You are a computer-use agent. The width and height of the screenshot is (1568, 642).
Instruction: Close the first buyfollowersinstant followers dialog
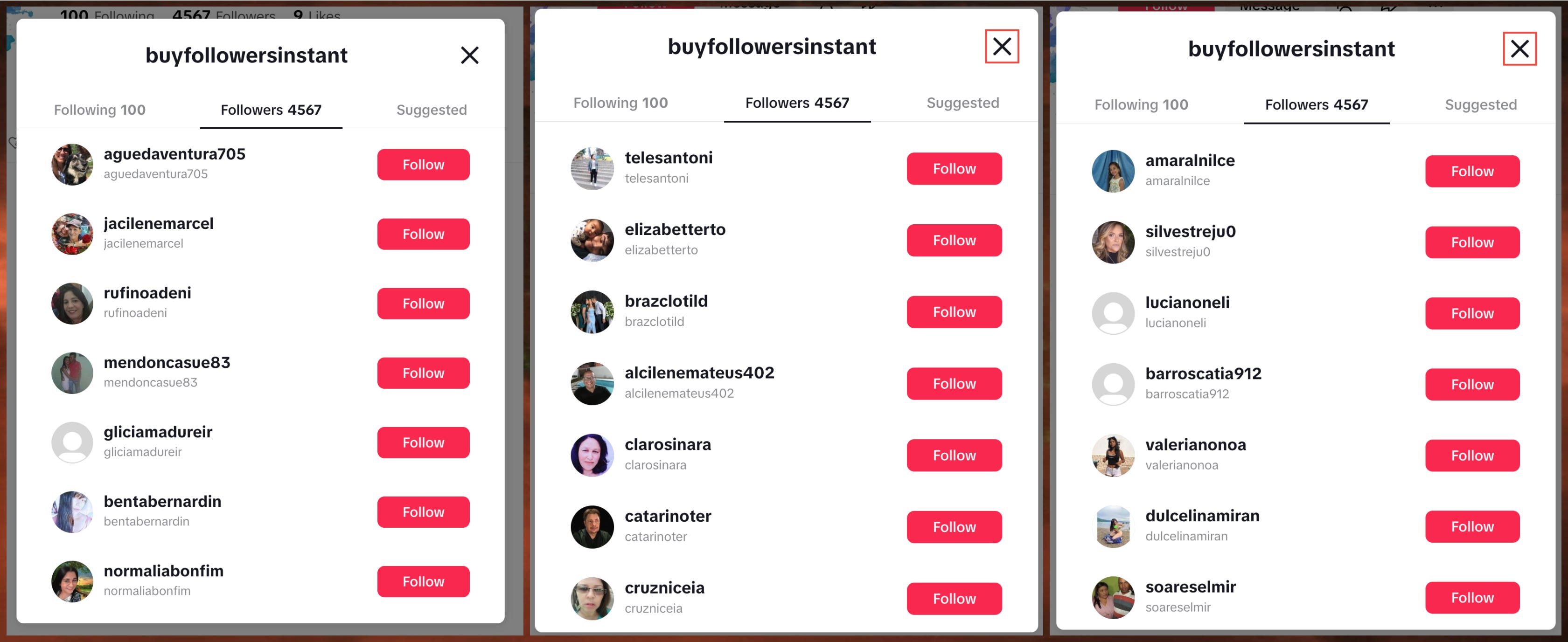469,55
